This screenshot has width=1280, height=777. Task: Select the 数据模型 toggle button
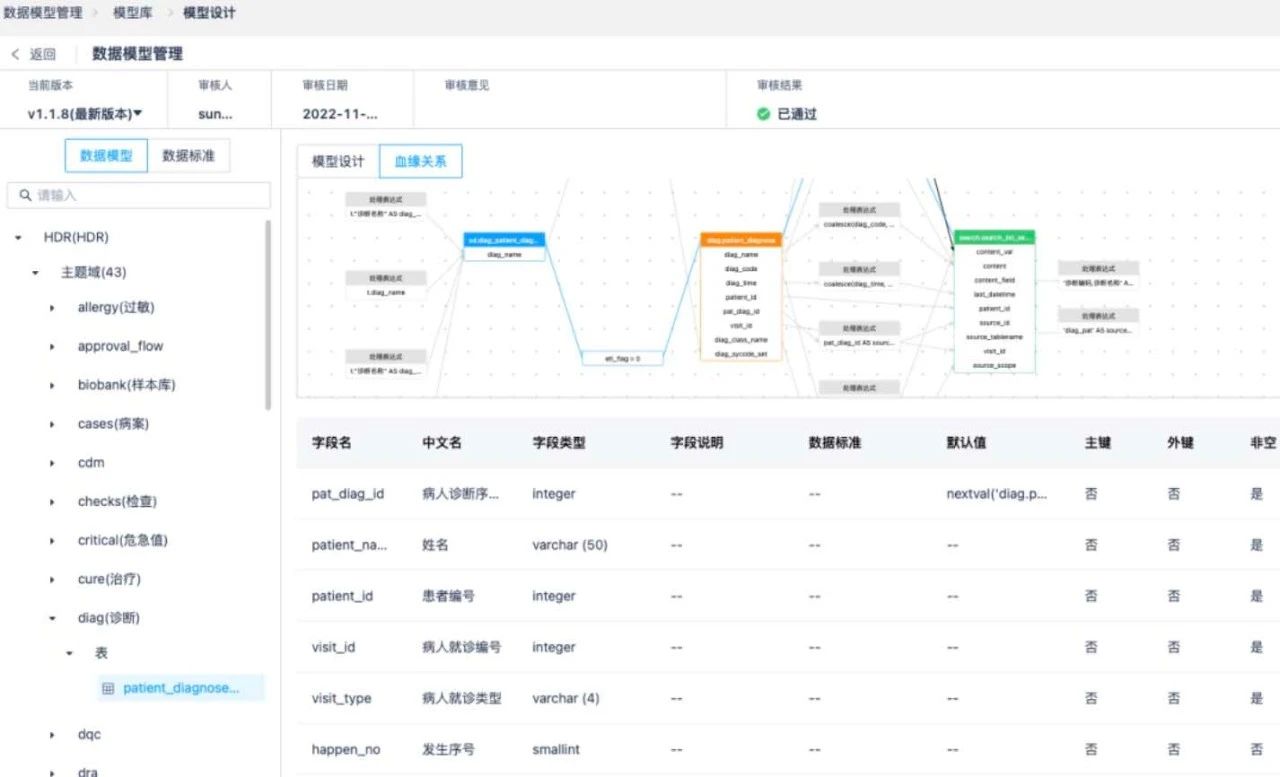coord(106,156)
